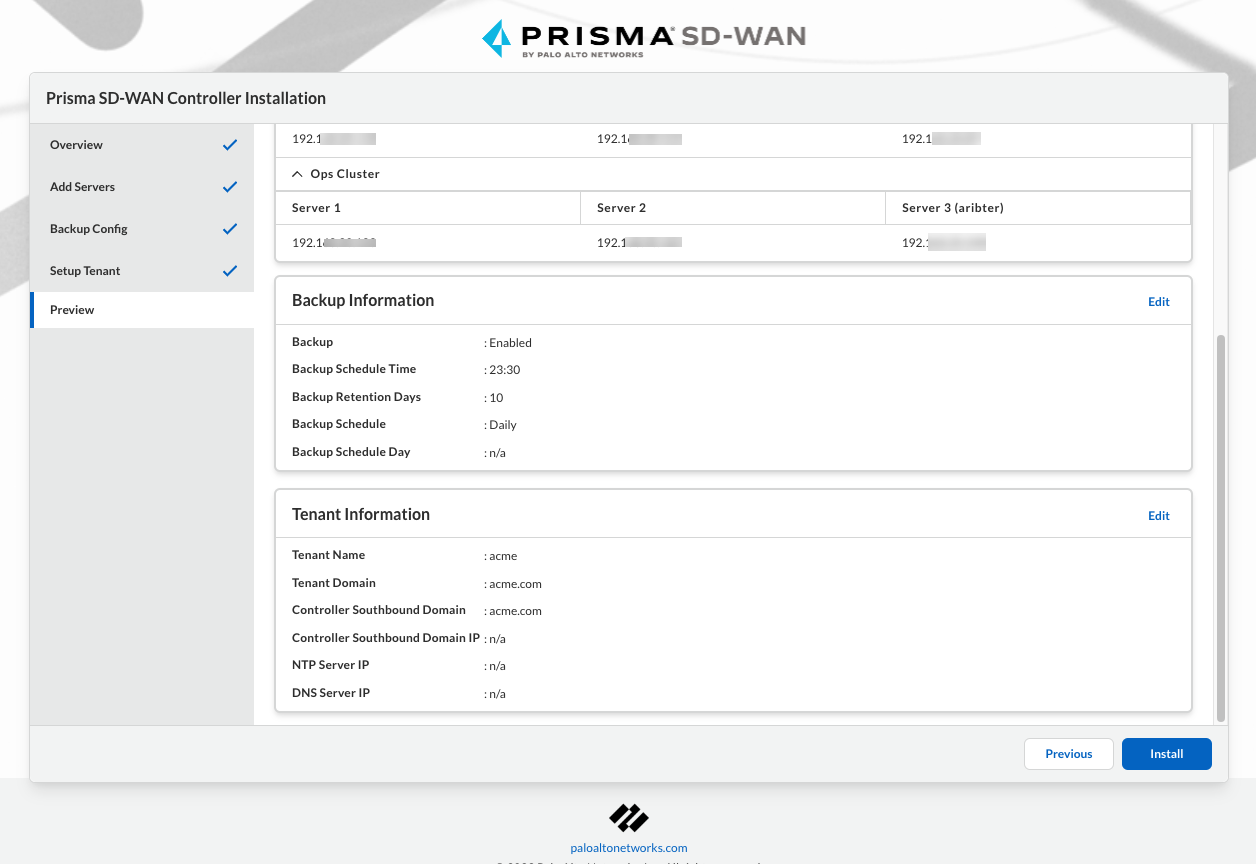Click the Backup Information heading
Viewport: 1256px width, 864px height.
tap(363, 300)
